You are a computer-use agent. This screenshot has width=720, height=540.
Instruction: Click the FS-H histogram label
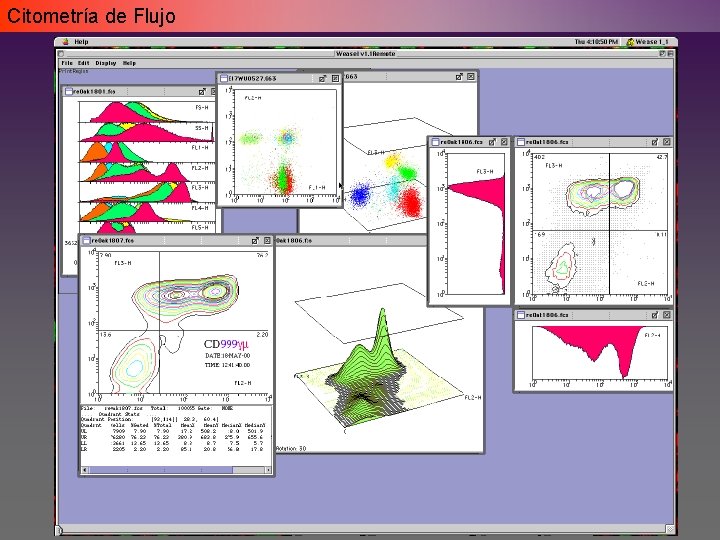tap(202, 107)
